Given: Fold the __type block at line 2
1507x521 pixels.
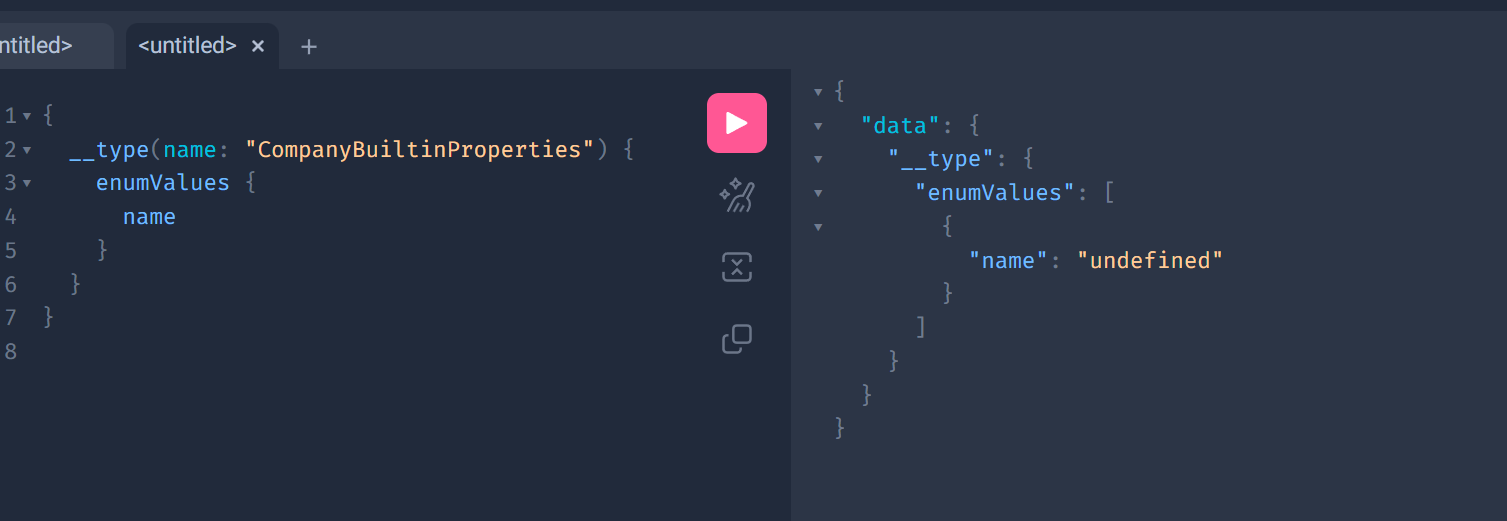Looking at the screenshot, I should (27, 150).
